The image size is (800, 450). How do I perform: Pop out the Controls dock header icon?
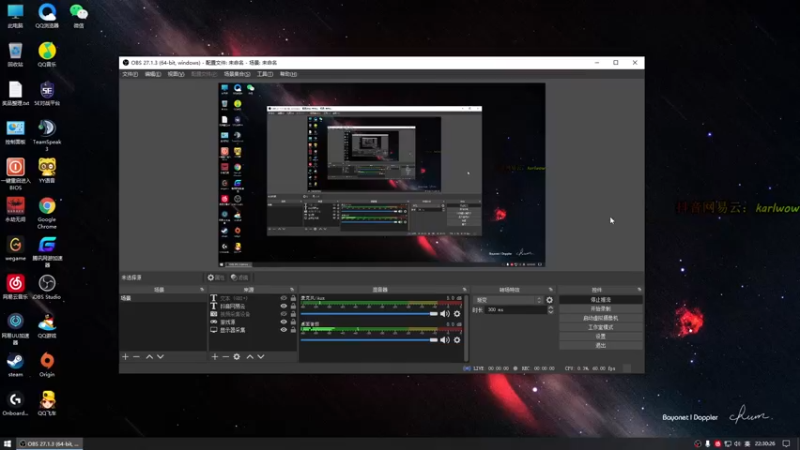639,290
